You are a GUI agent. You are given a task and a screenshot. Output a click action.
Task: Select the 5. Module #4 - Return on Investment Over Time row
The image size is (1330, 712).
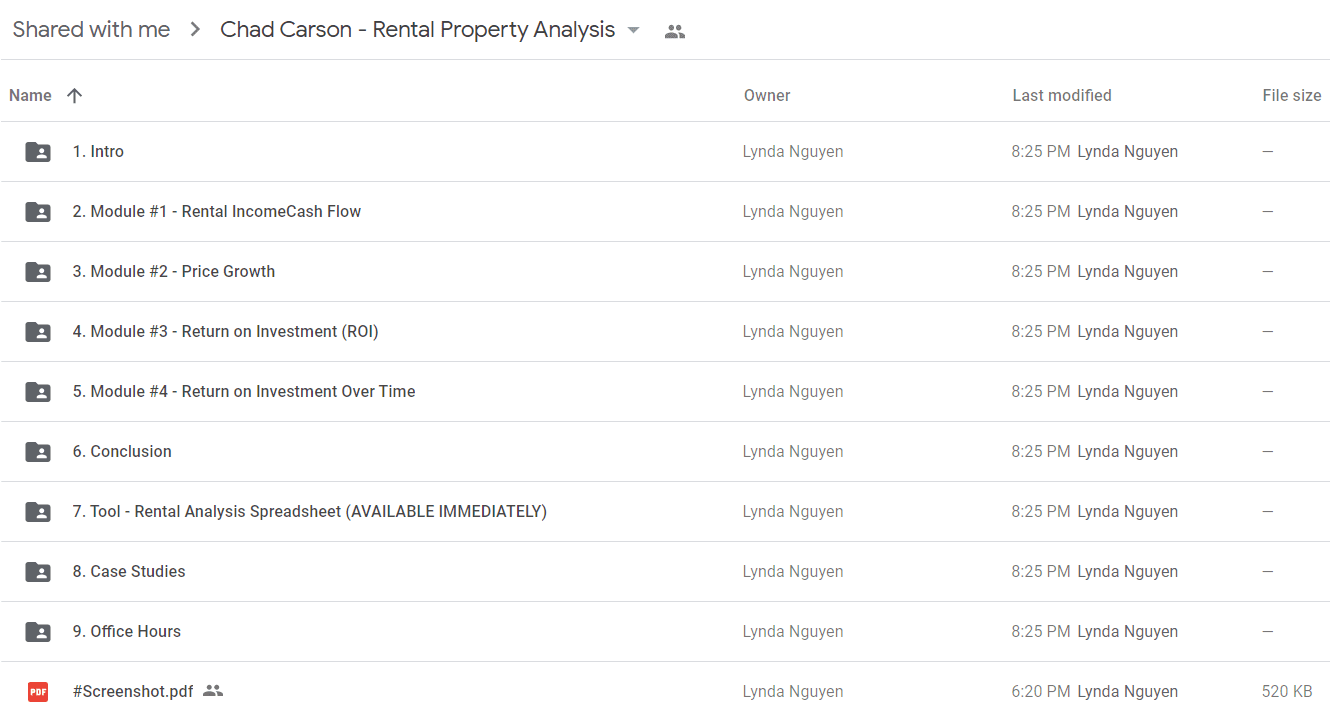point(665,392)
